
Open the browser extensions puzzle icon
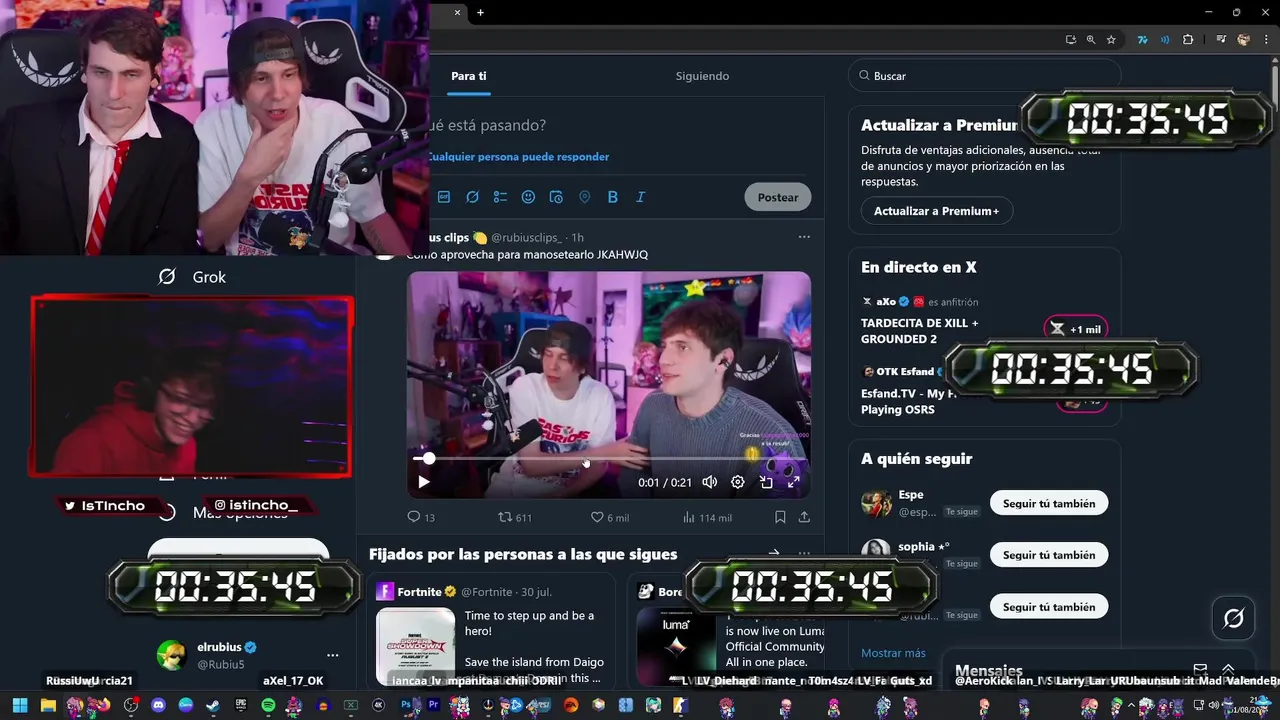click(x=1188, y=40)
